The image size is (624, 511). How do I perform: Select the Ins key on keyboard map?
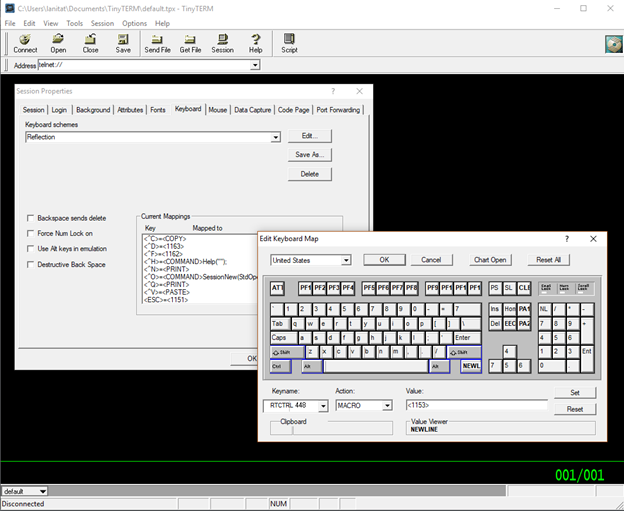click(495, 309)
